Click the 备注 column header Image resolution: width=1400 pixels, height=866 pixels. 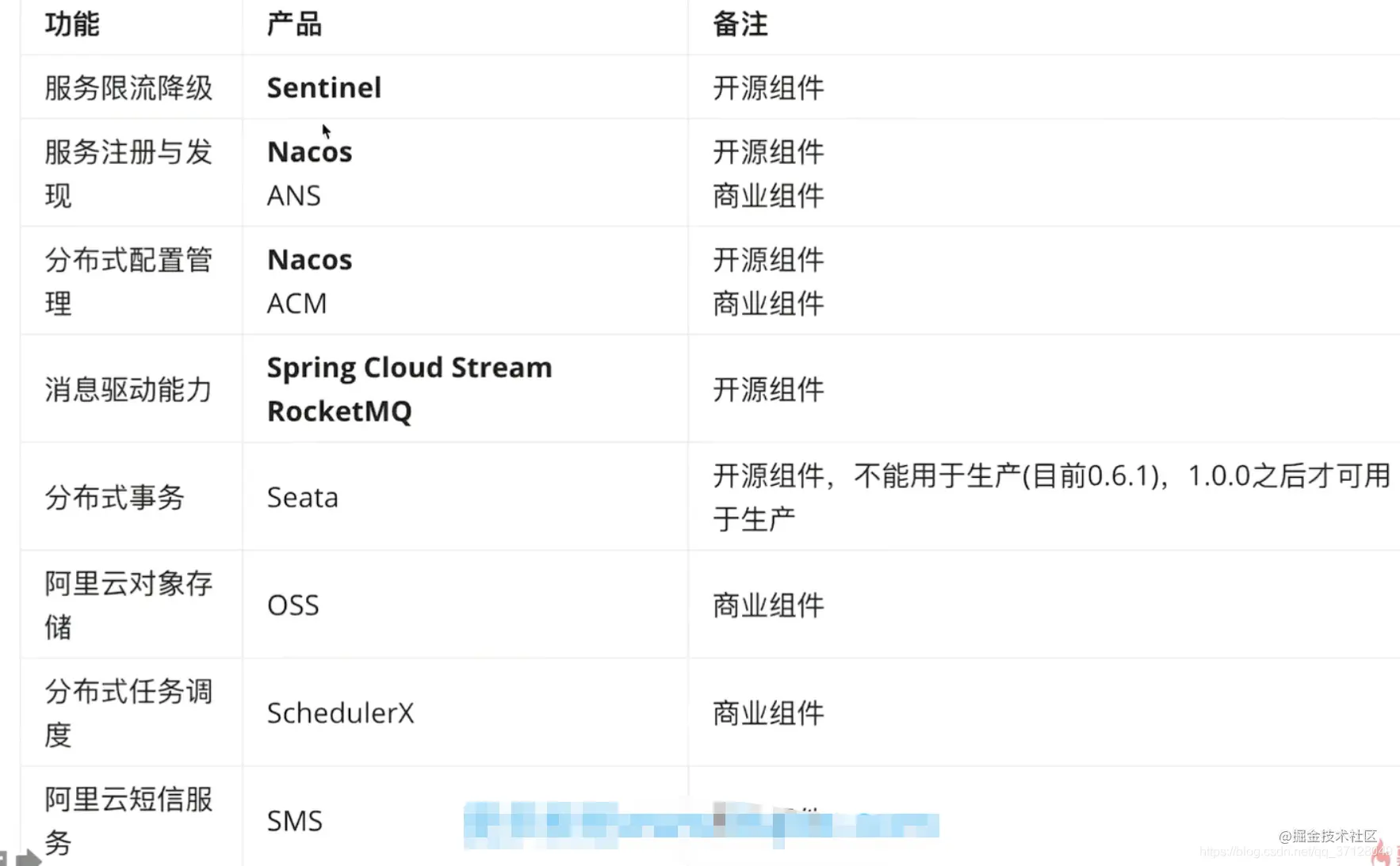tap(740, 25)
